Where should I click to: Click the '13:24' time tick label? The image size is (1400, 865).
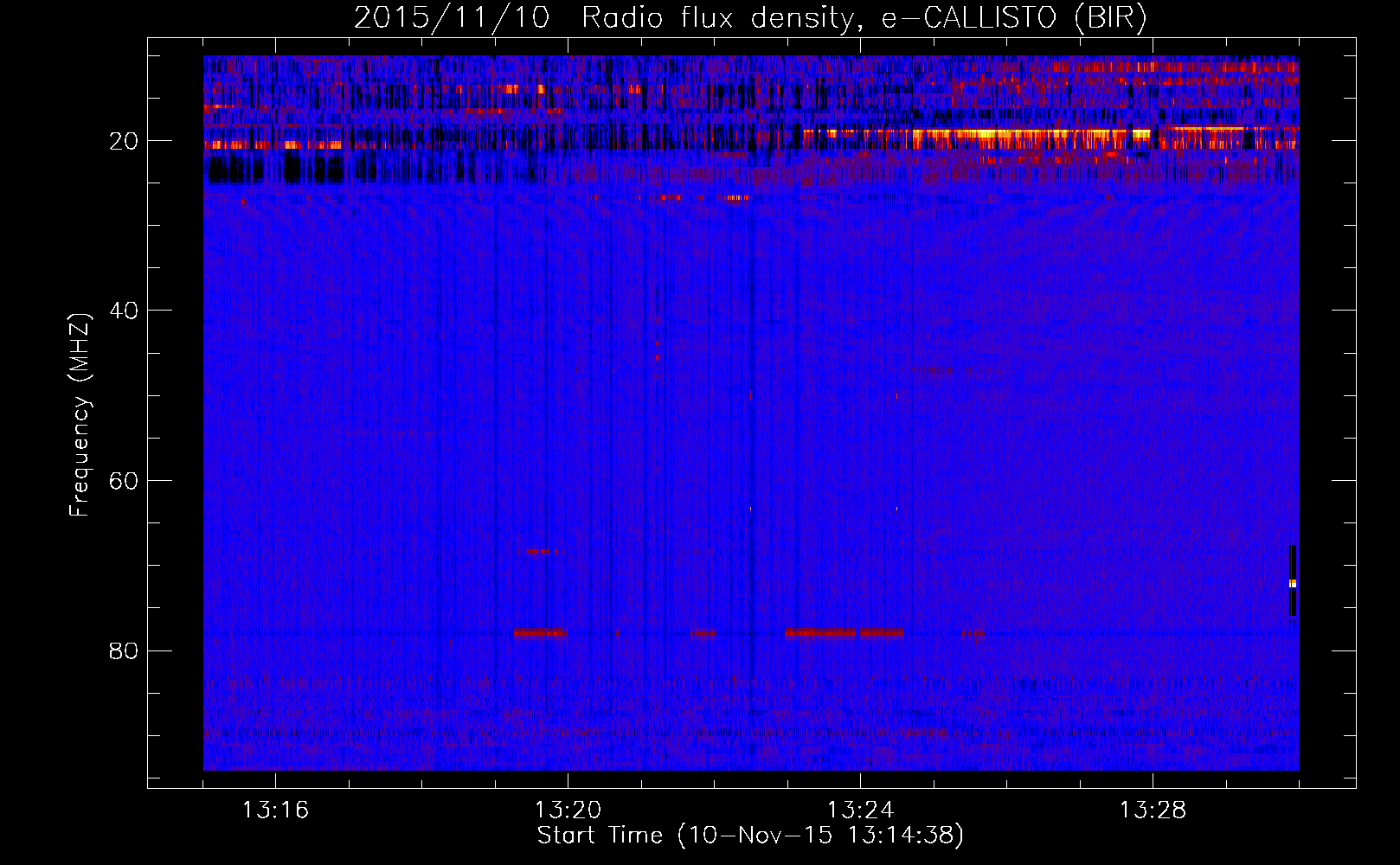pos(860,811)
